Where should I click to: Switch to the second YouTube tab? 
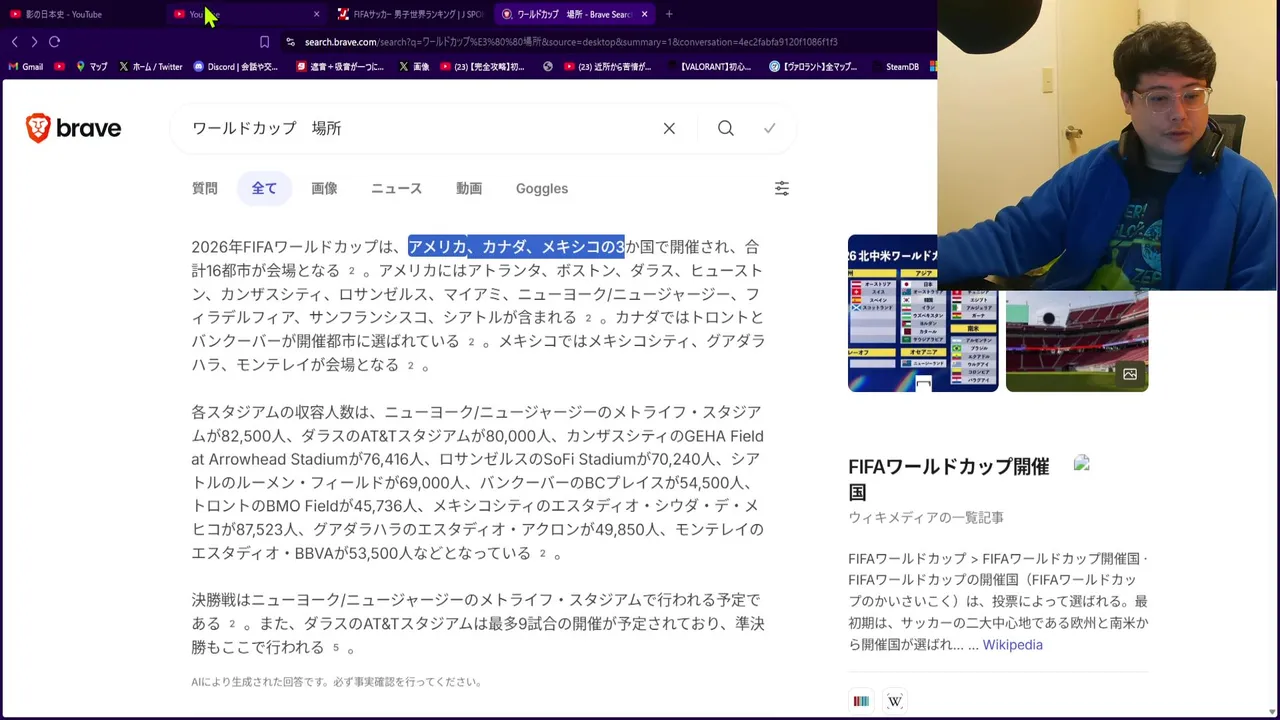(245, 14)
